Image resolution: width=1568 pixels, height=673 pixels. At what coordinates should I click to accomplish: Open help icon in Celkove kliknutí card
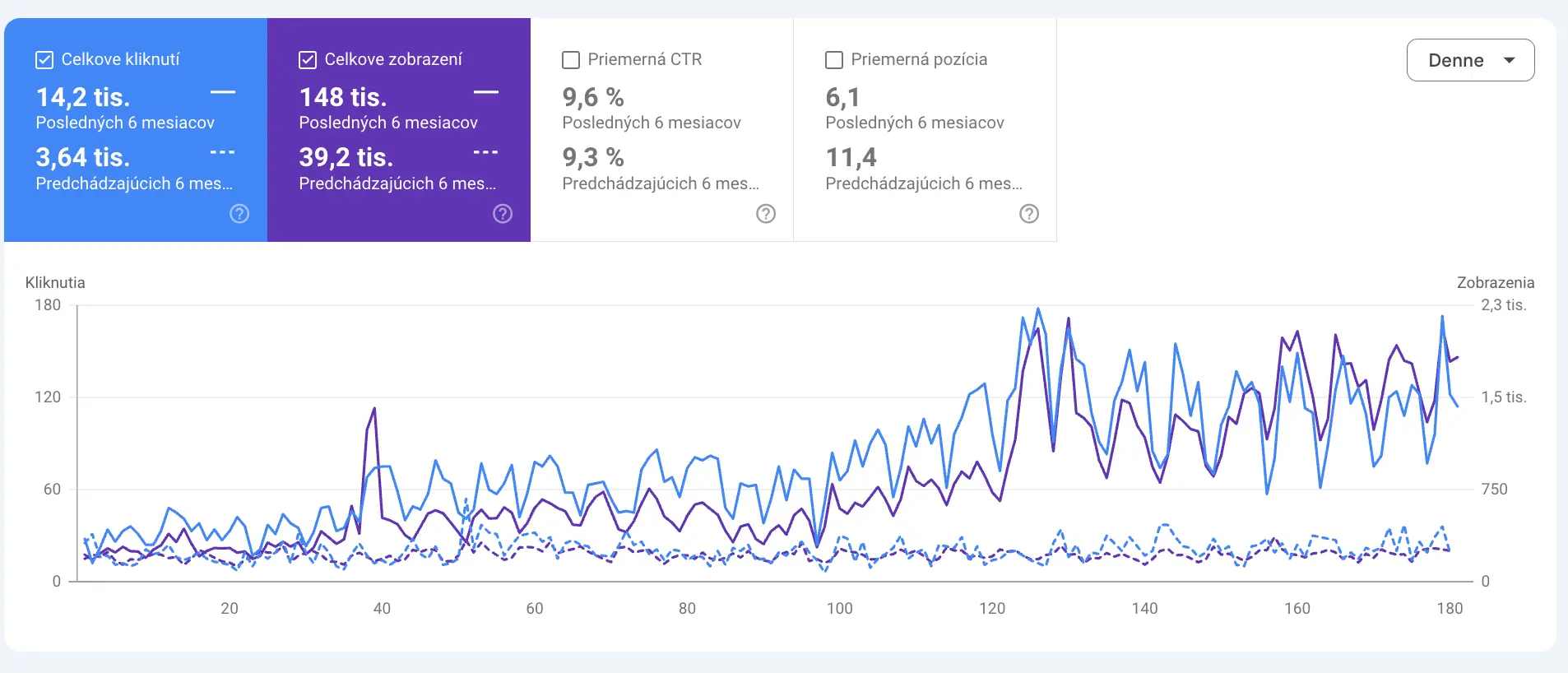239,214
